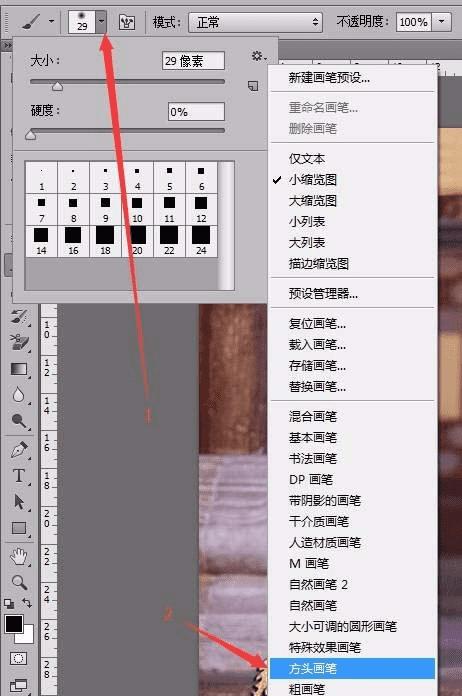Pick the Hand tool
The image size is (462, 696).
click(19, 556)
